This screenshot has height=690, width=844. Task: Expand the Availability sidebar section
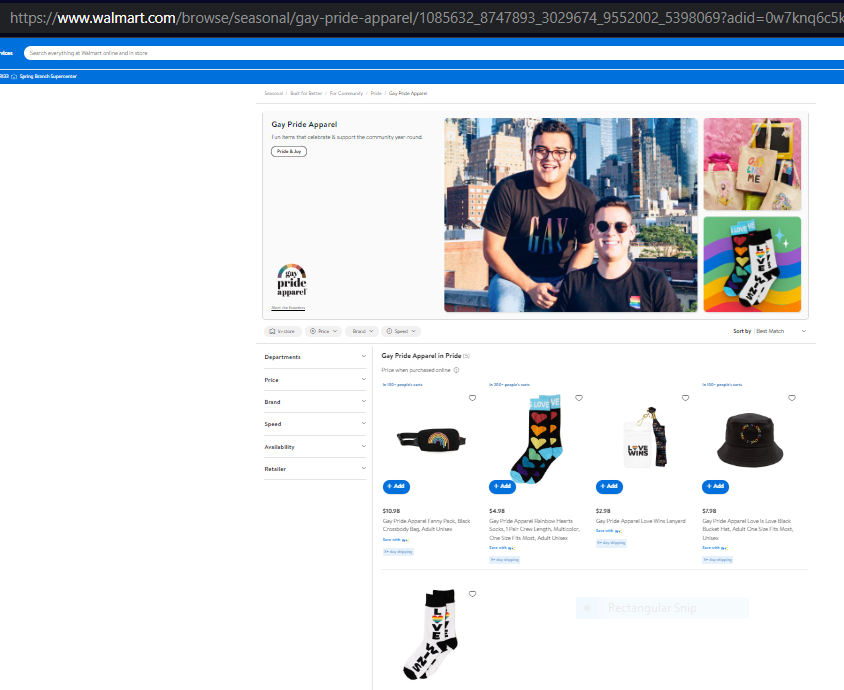[x=315, y=447]
